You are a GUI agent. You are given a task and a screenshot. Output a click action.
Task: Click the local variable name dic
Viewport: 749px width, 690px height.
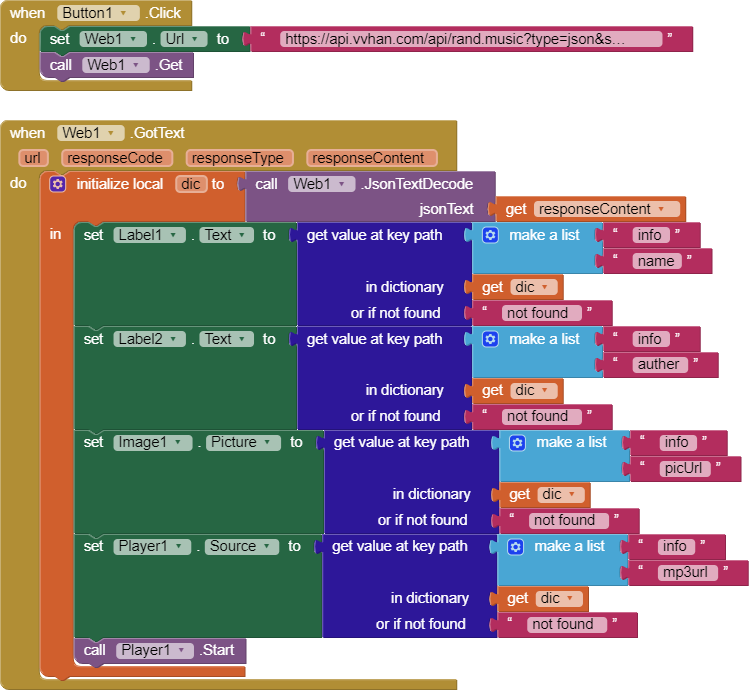point(190,184)
